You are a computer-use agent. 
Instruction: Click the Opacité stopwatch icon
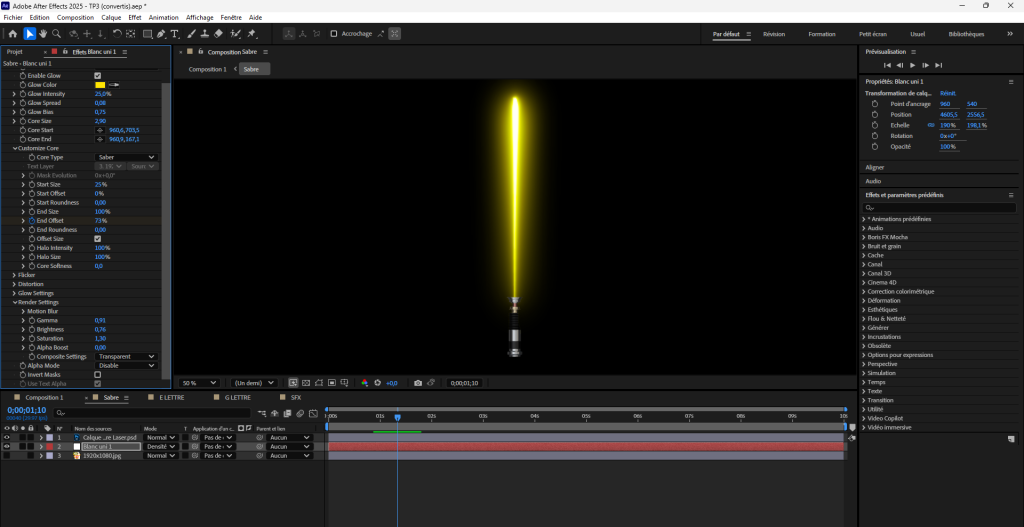[x=874, y=147]
